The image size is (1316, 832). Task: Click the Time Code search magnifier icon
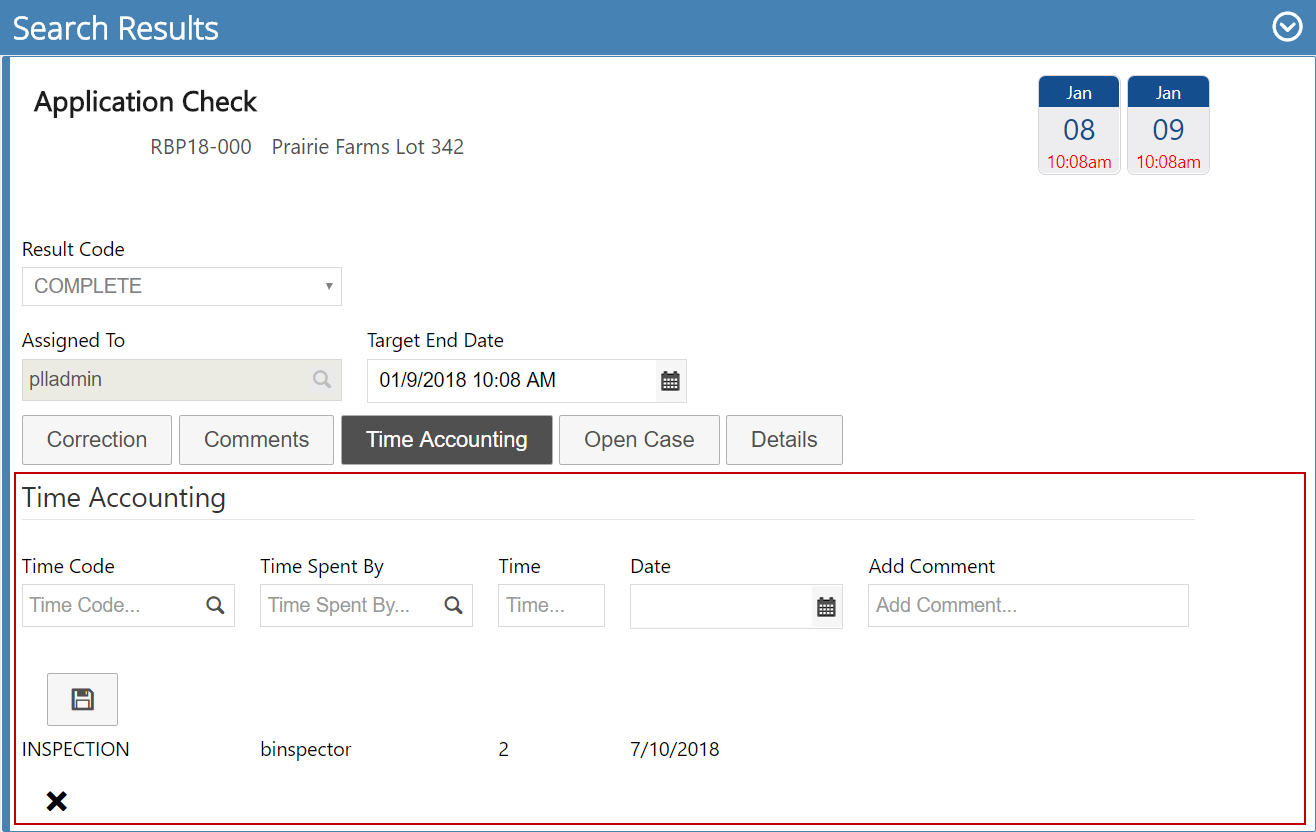pyautogui.click(x=215, y=606)
